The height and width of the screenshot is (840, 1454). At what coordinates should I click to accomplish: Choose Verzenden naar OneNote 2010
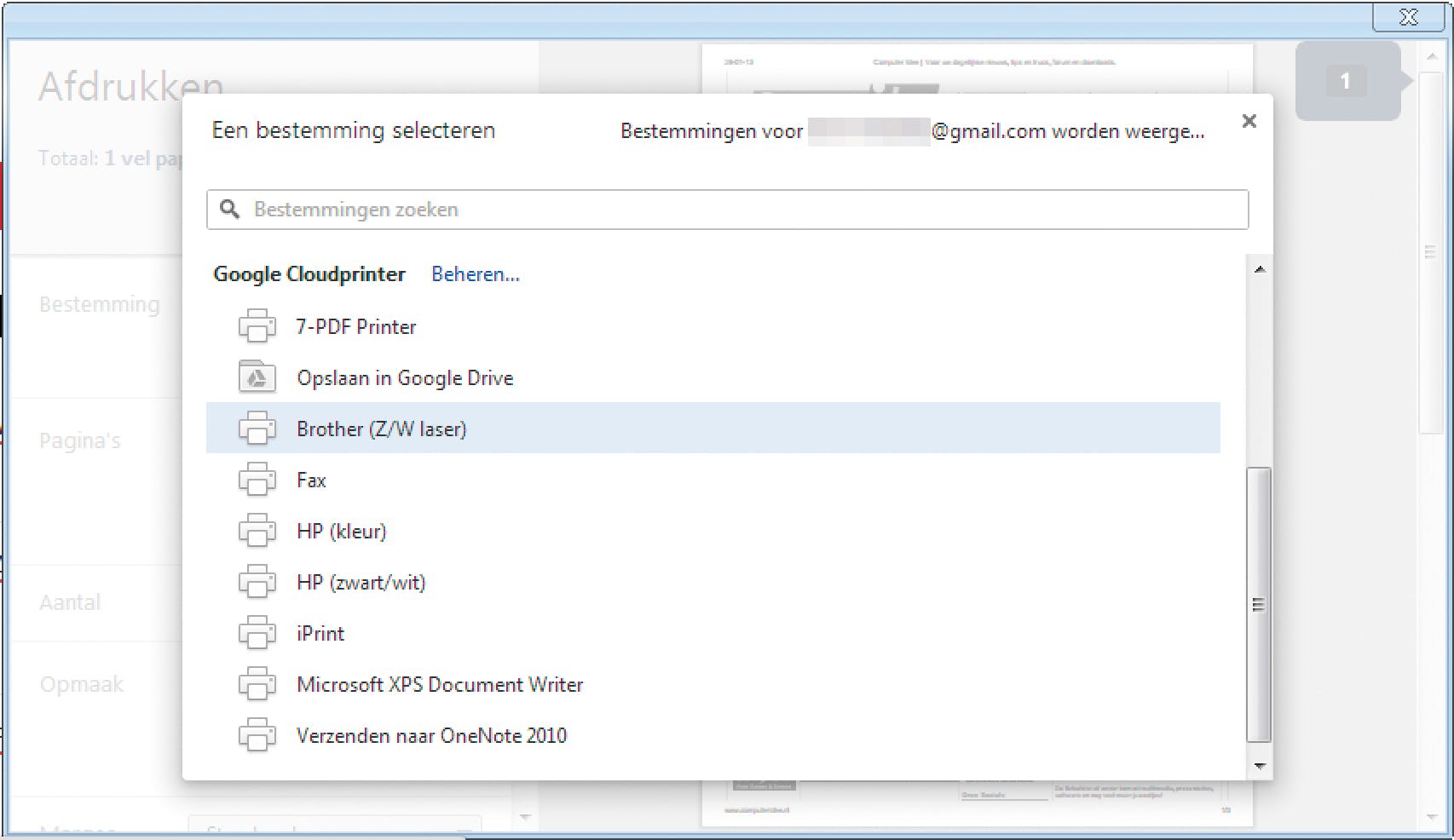tap(713, 735)
